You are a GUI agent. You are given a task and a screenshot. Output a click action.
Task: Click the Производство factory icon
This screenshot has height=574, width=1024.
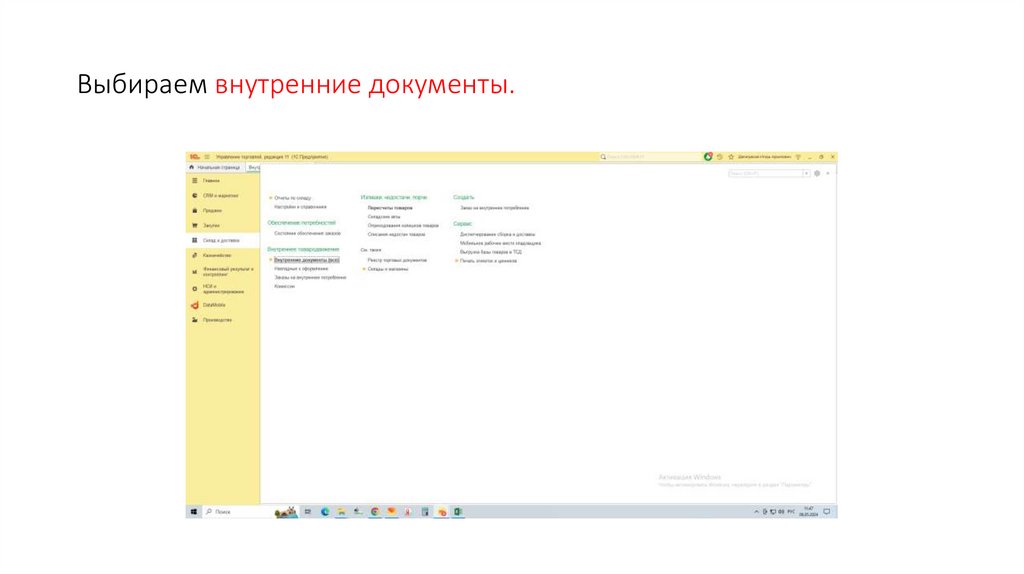point(195,320)
